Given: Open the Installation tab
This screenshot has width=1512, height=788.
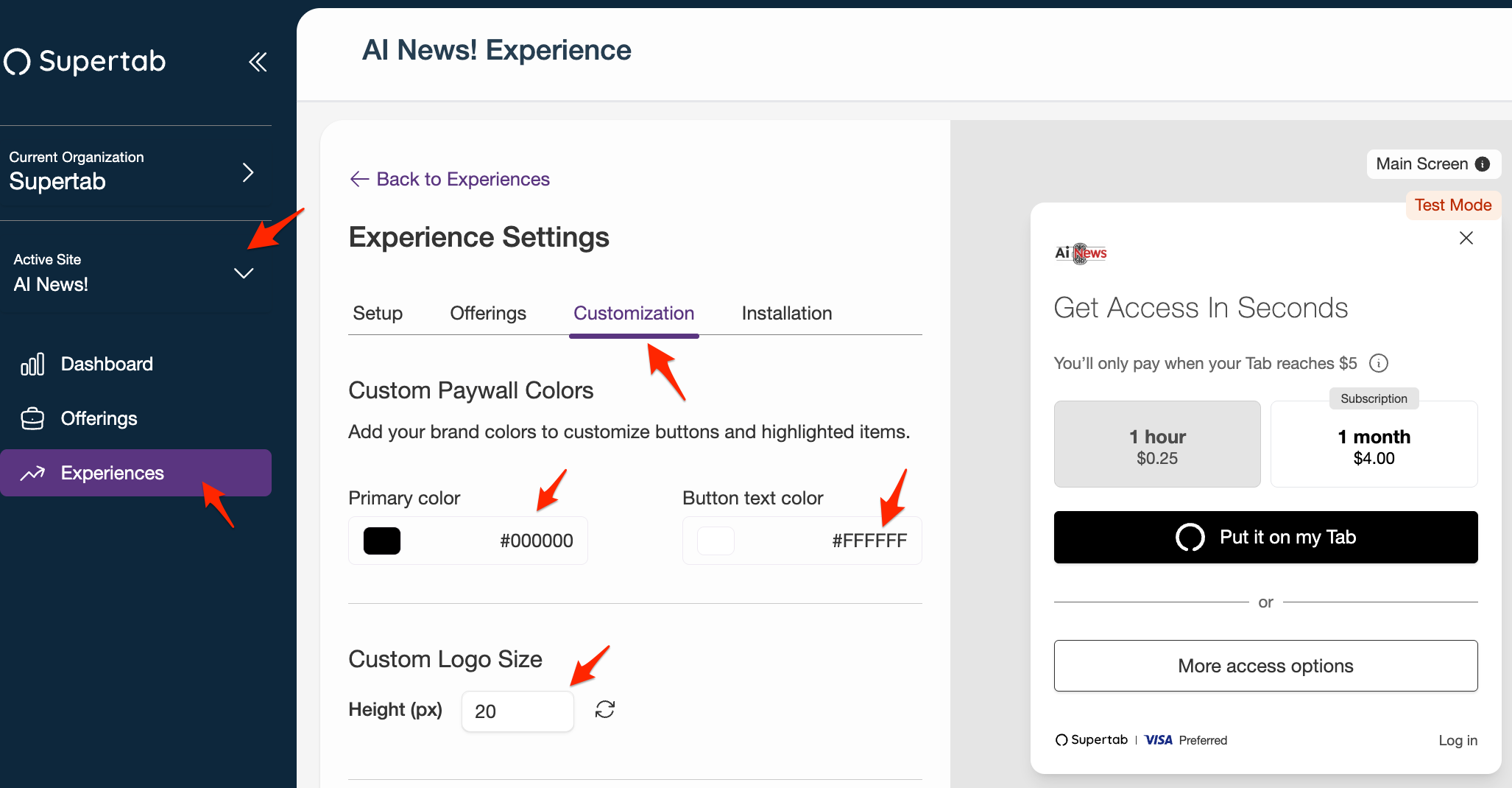Looking at the screenshot, I should (x=787, y=313).
